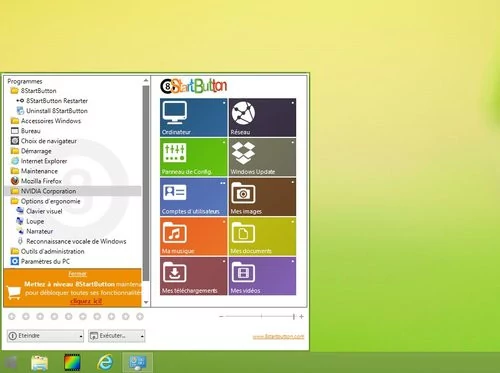Click the scroll down arrow of programs list
The width and height of the screenshot is (500, 373).
146,302
